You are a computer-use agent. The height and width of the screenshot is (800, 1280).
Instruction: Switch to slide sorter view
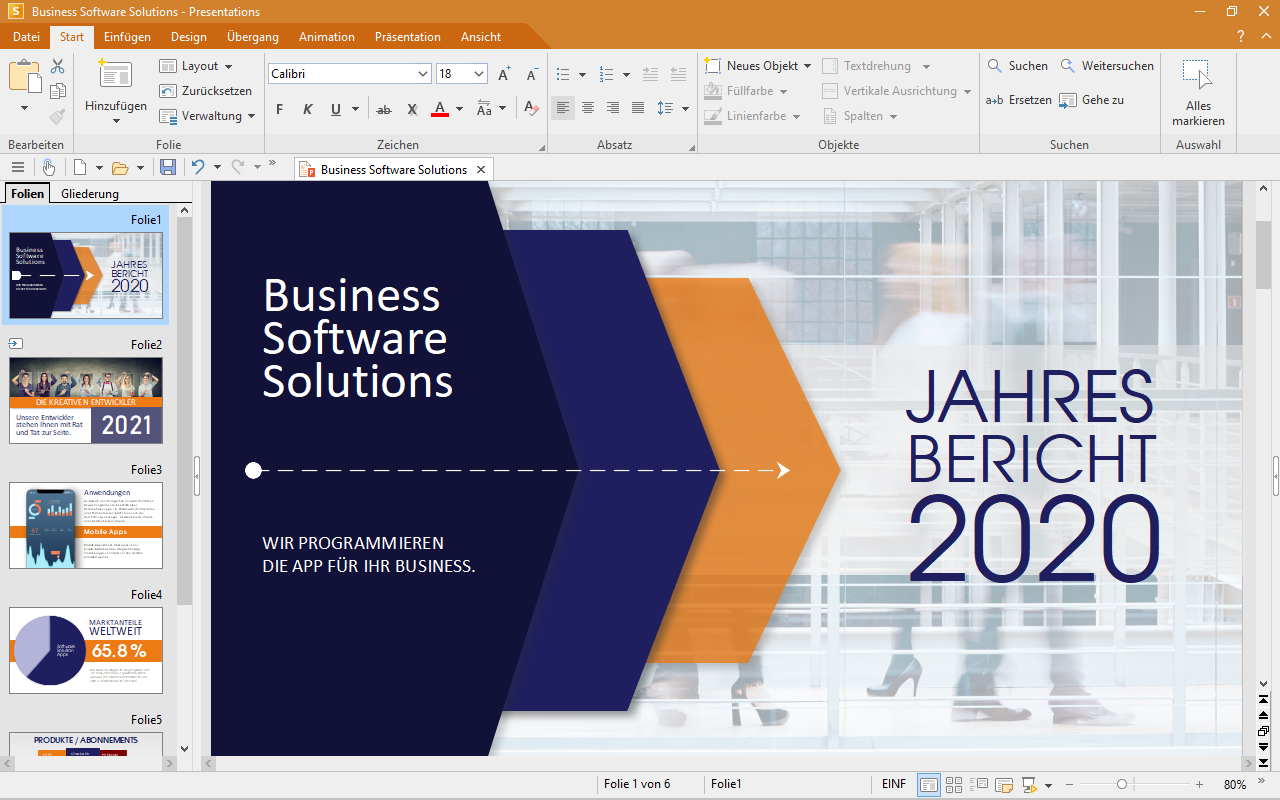click(x=954, y=784)
